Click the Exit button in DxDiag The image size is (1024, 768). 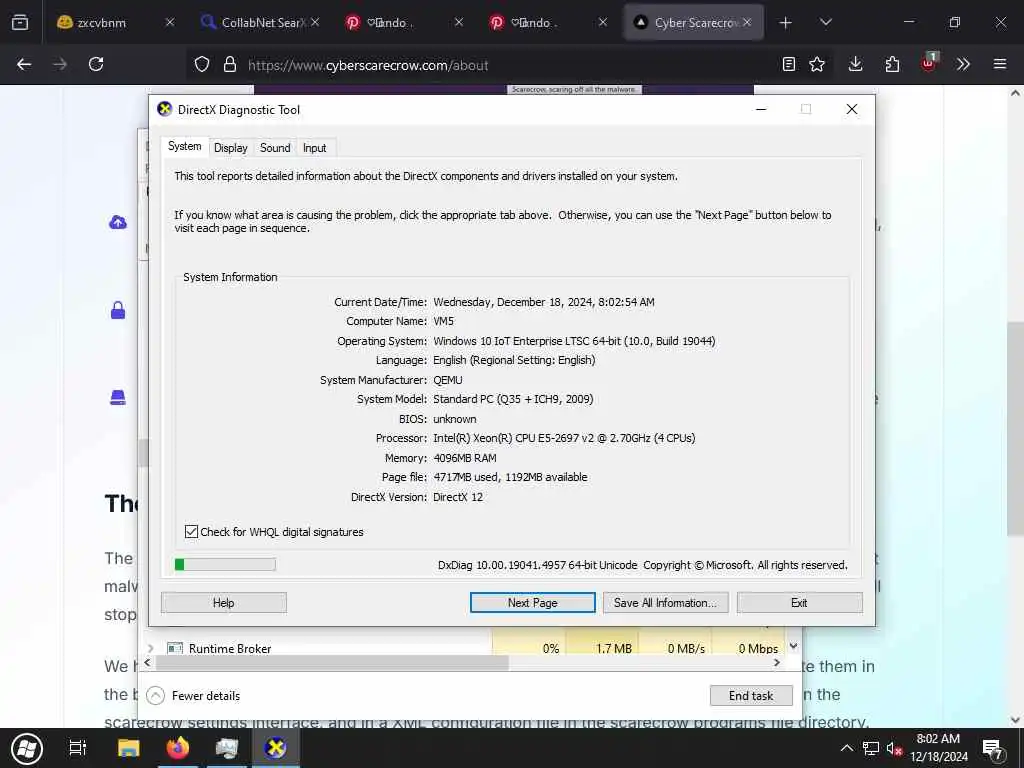(x=799, y=603)
